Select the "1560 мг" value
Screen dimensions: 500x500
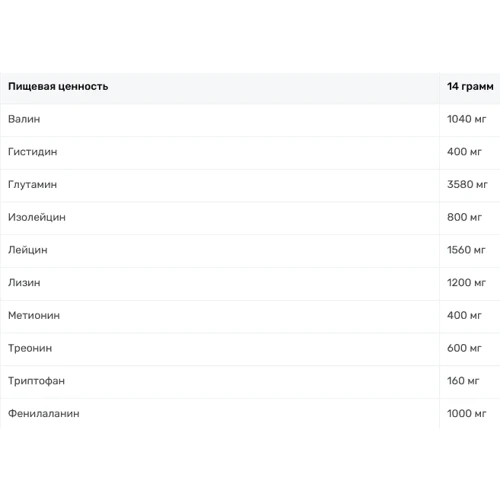point(466,250)
